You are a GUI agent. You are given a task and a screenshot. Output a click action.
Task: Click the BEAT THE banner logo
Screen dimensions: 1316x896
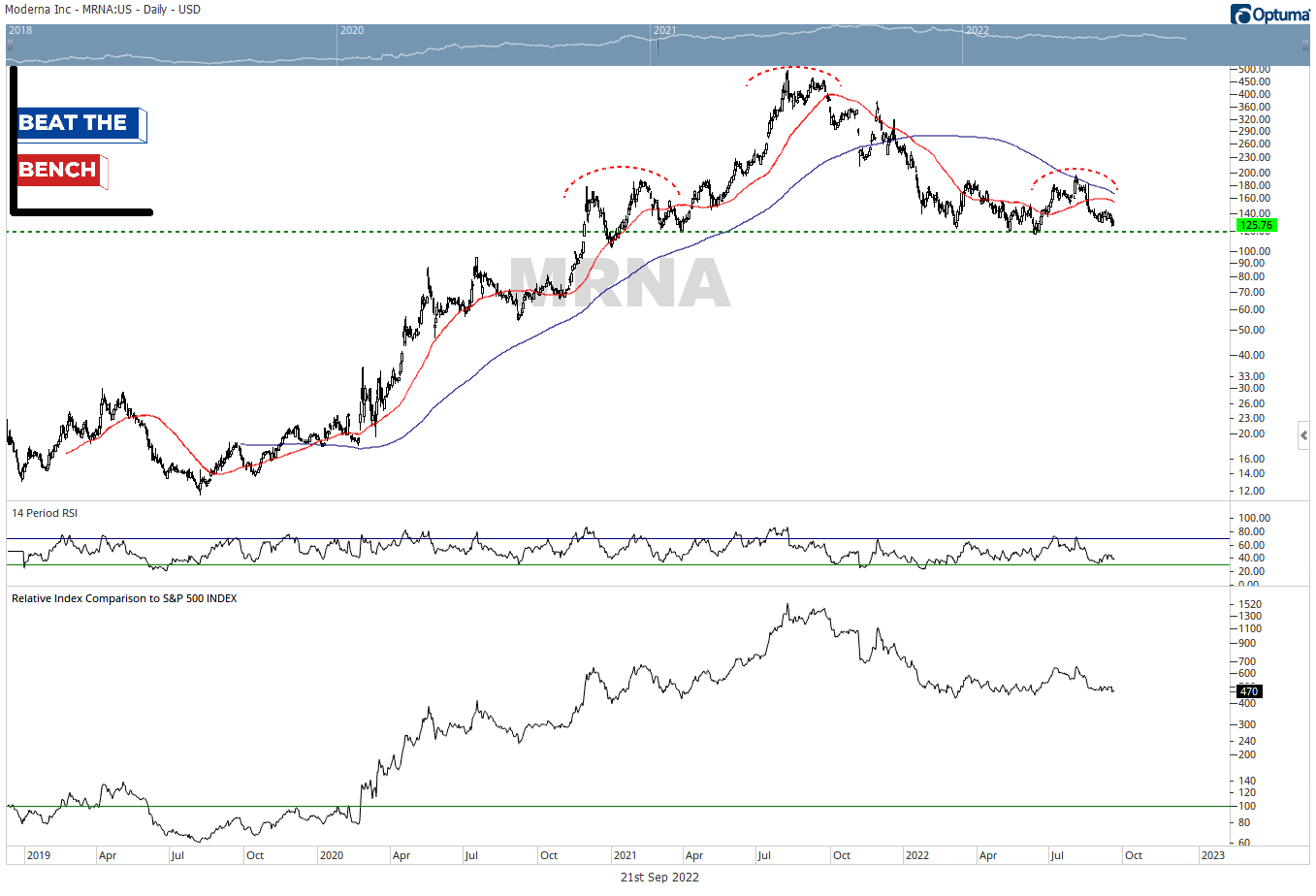click(x=80, y=124)
